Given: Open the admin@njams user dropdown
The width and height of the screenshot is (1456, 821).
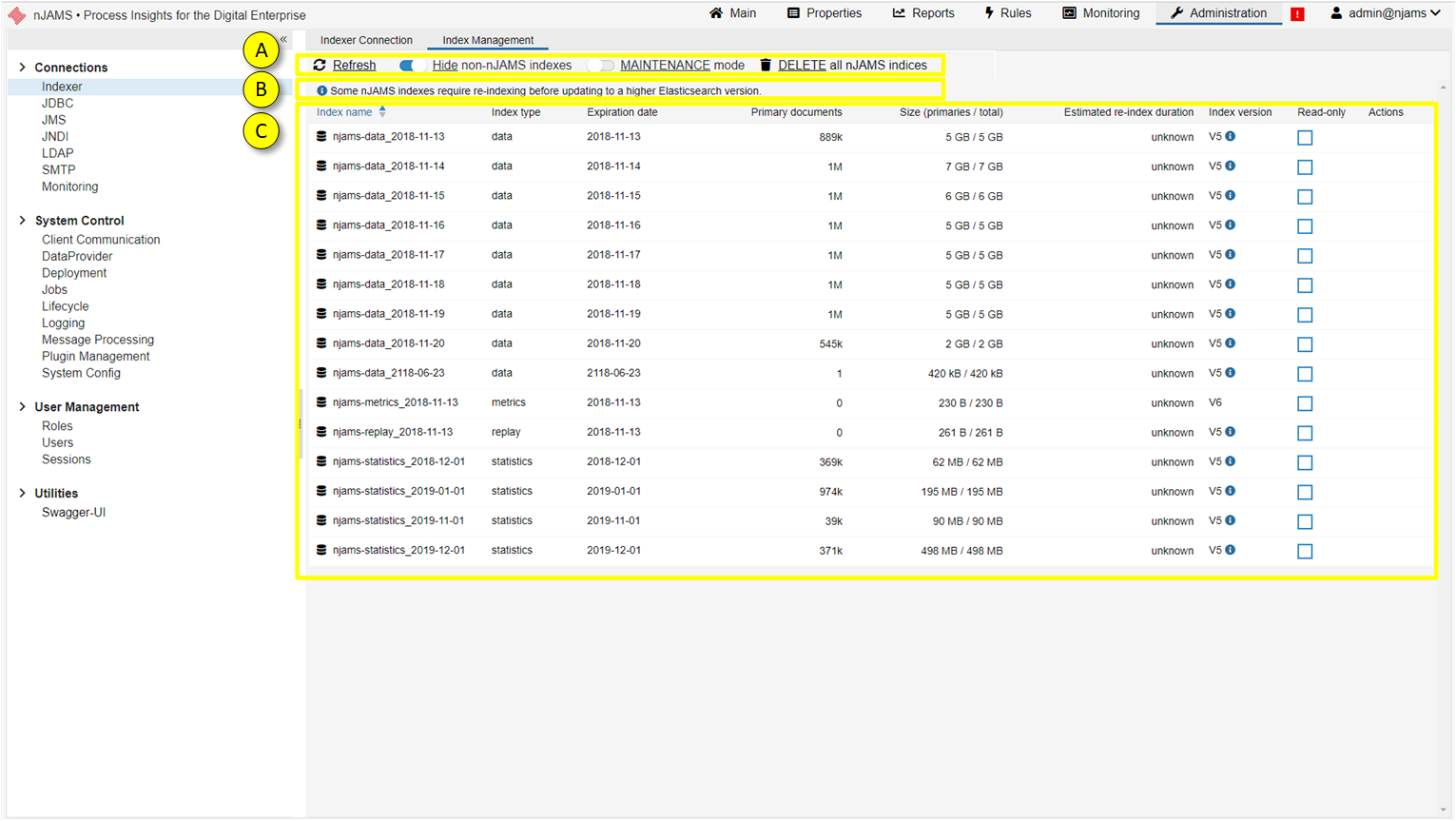Looking at the screenshot, I should pos(1386,13).
